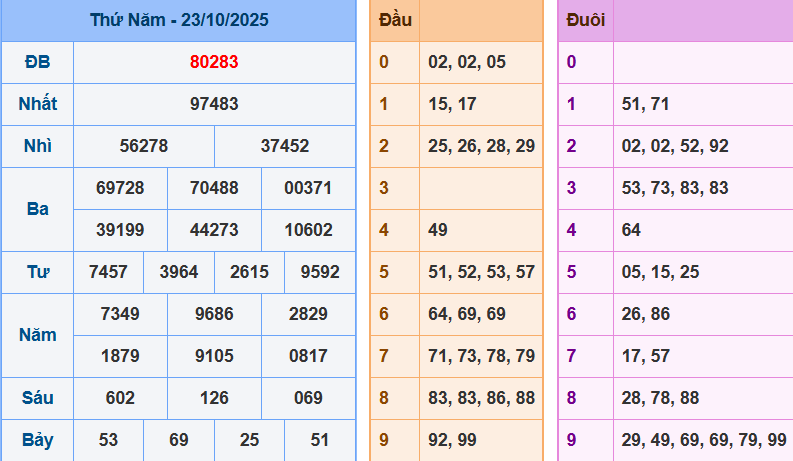
Task: Click the ĐB row label
Action: (x=37, y=62)
